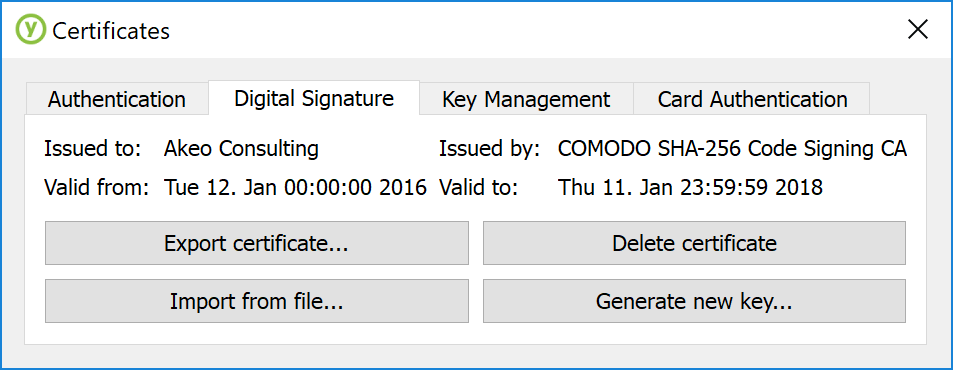
Task: Select the COMODO SHA-256 Code Signing CA text
Action: 732,149
